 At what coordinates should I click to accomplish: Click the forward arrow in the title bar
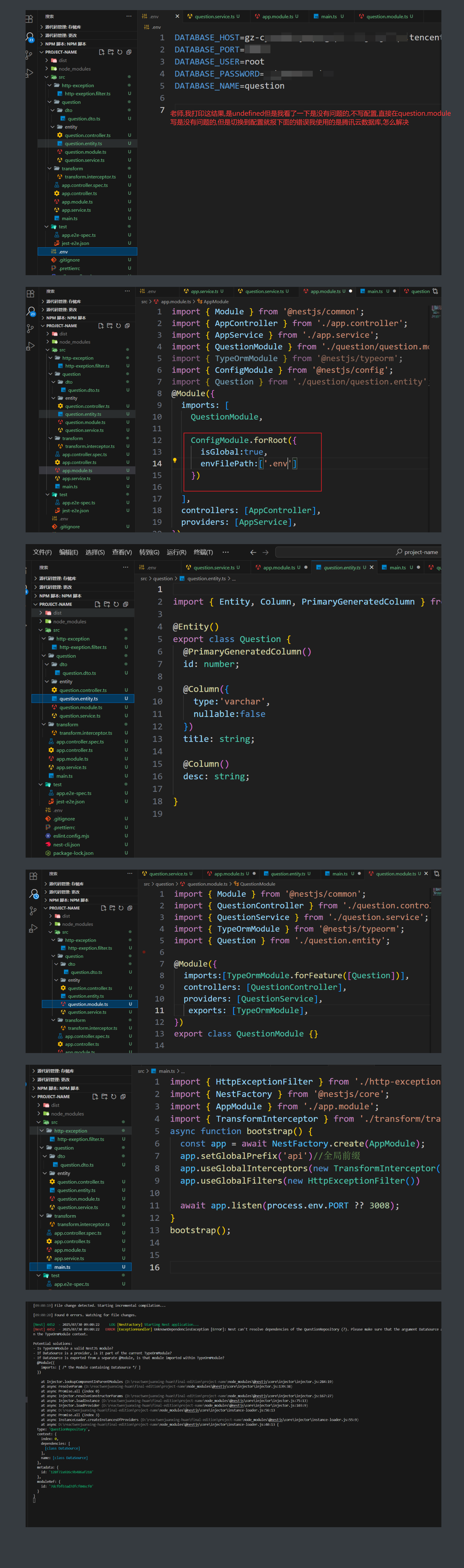pos(265,552)
